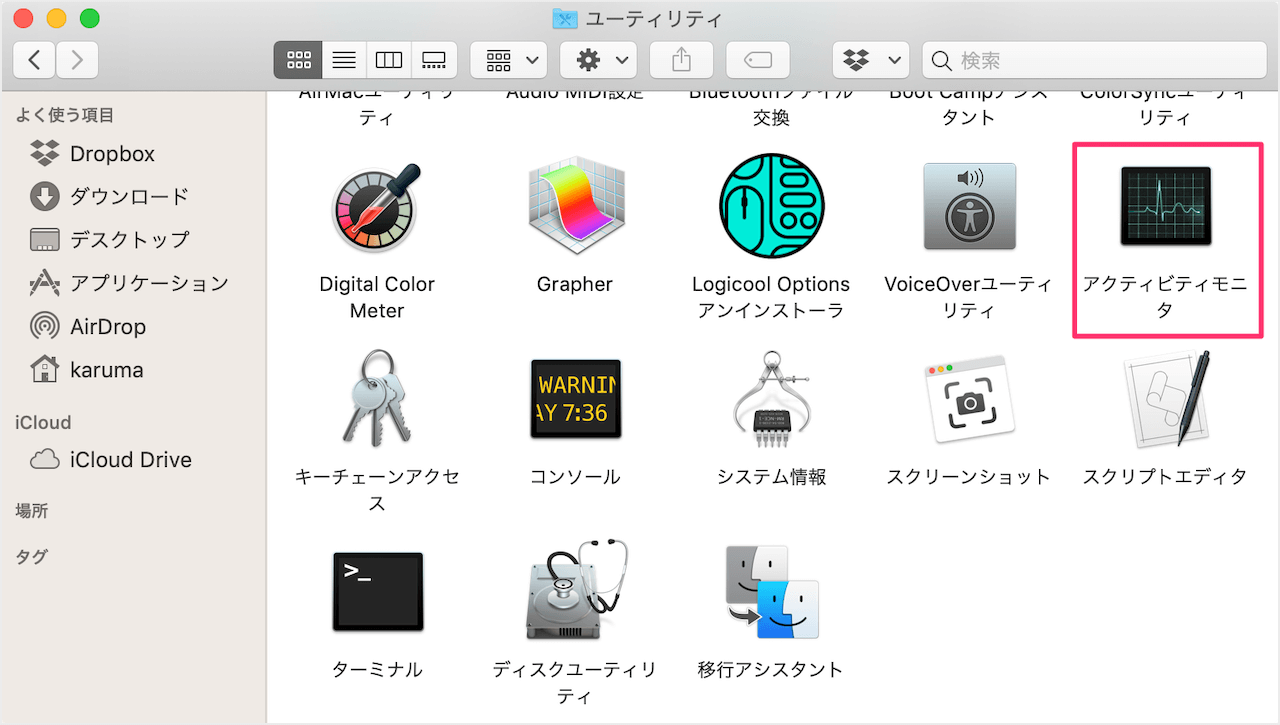
Task: Click the 'キーチェーンアクセス' label
Action: [377, 490]
